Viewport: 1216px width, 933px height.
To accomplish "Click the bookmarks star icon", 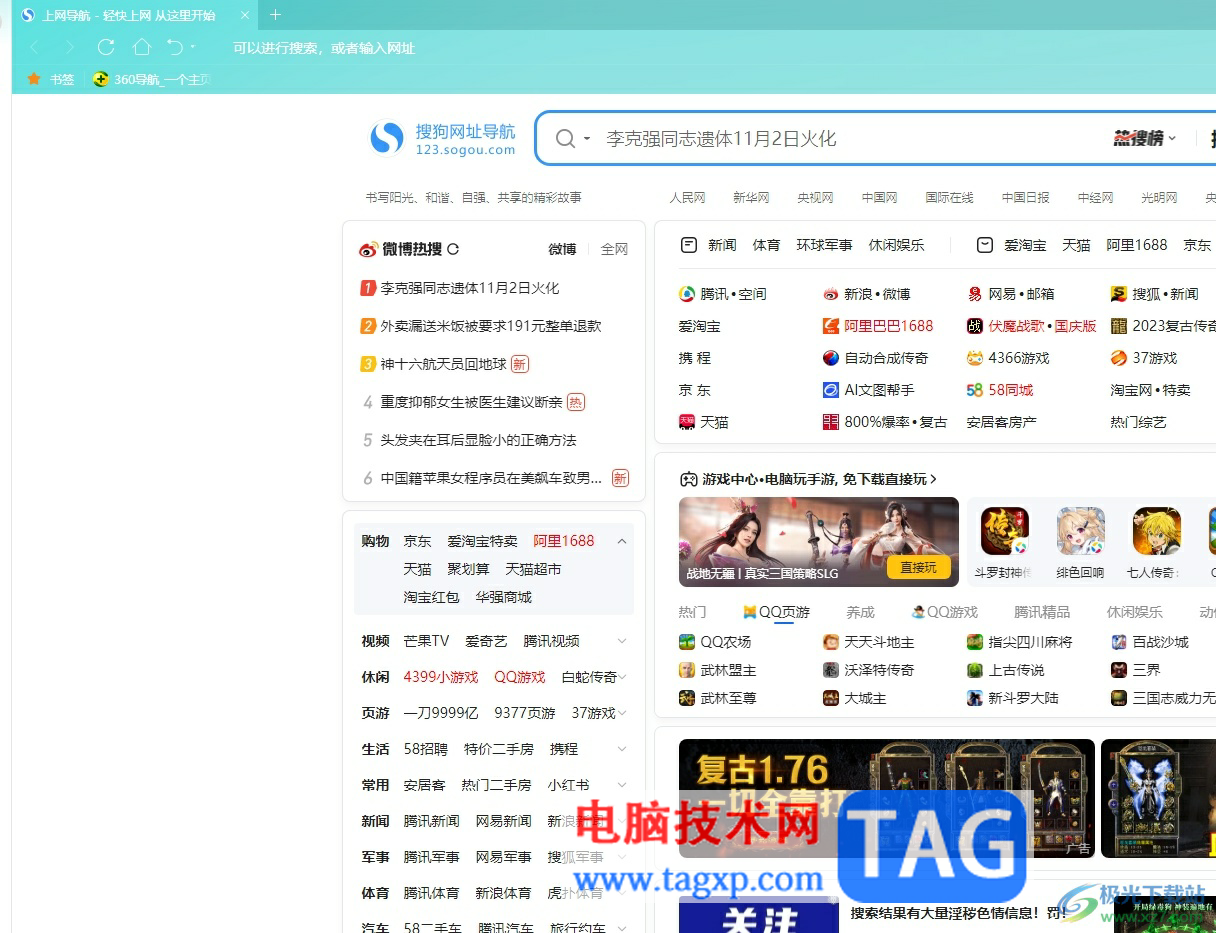I will 34,79.
